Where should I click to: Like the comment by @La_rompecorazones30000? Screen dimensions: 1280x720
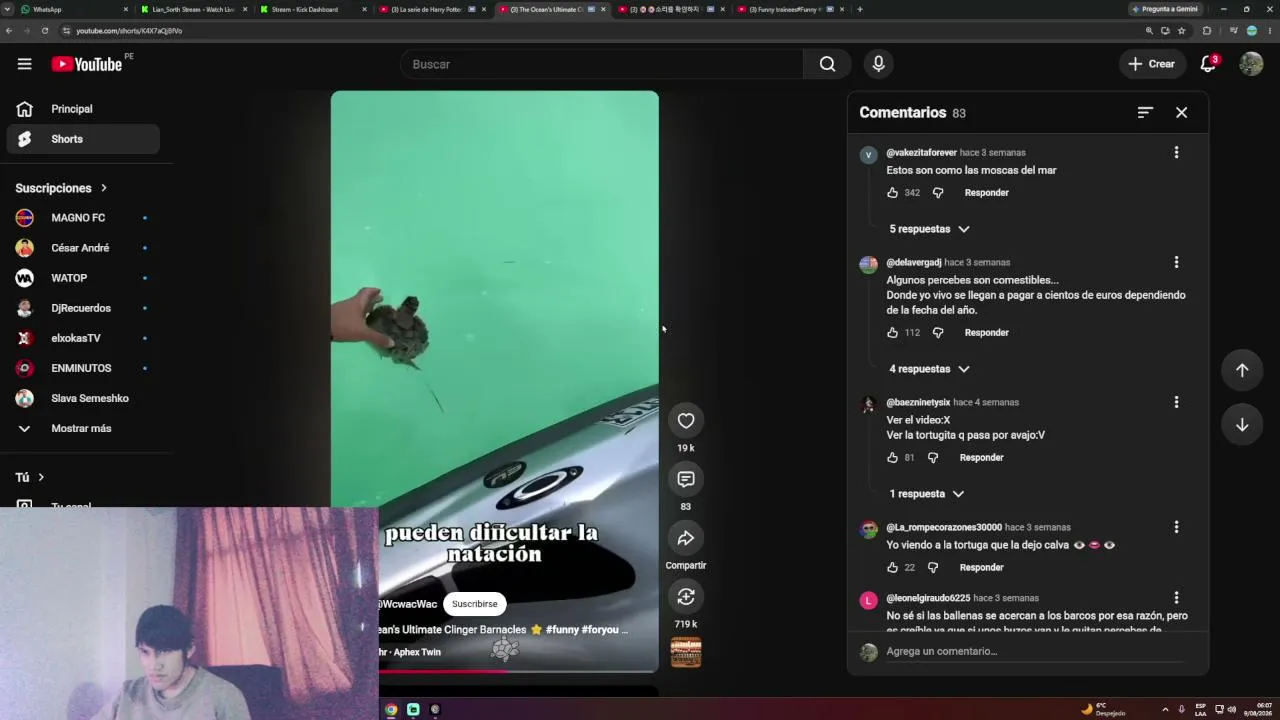(893, 567)
